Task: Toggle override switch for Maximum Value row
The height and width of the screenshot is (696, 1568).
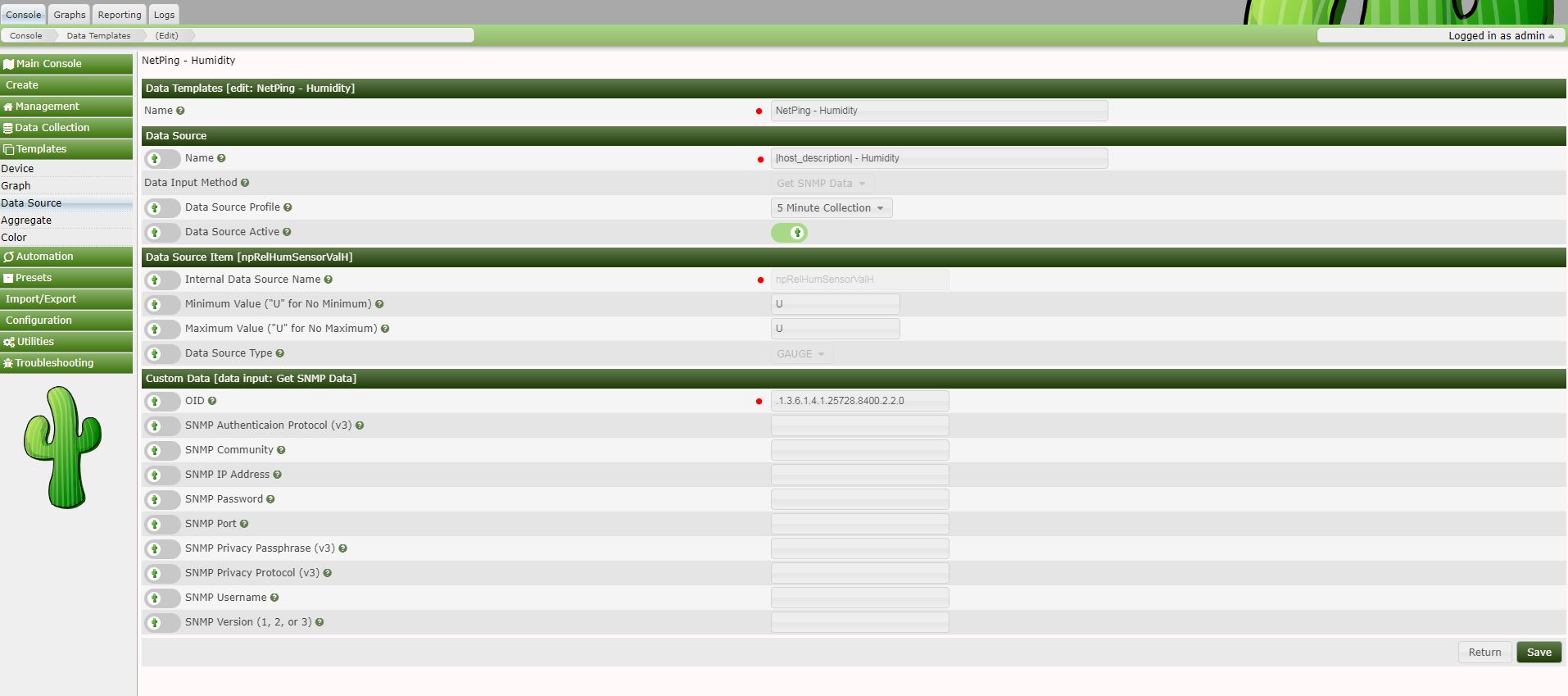Action: [162, 329]
